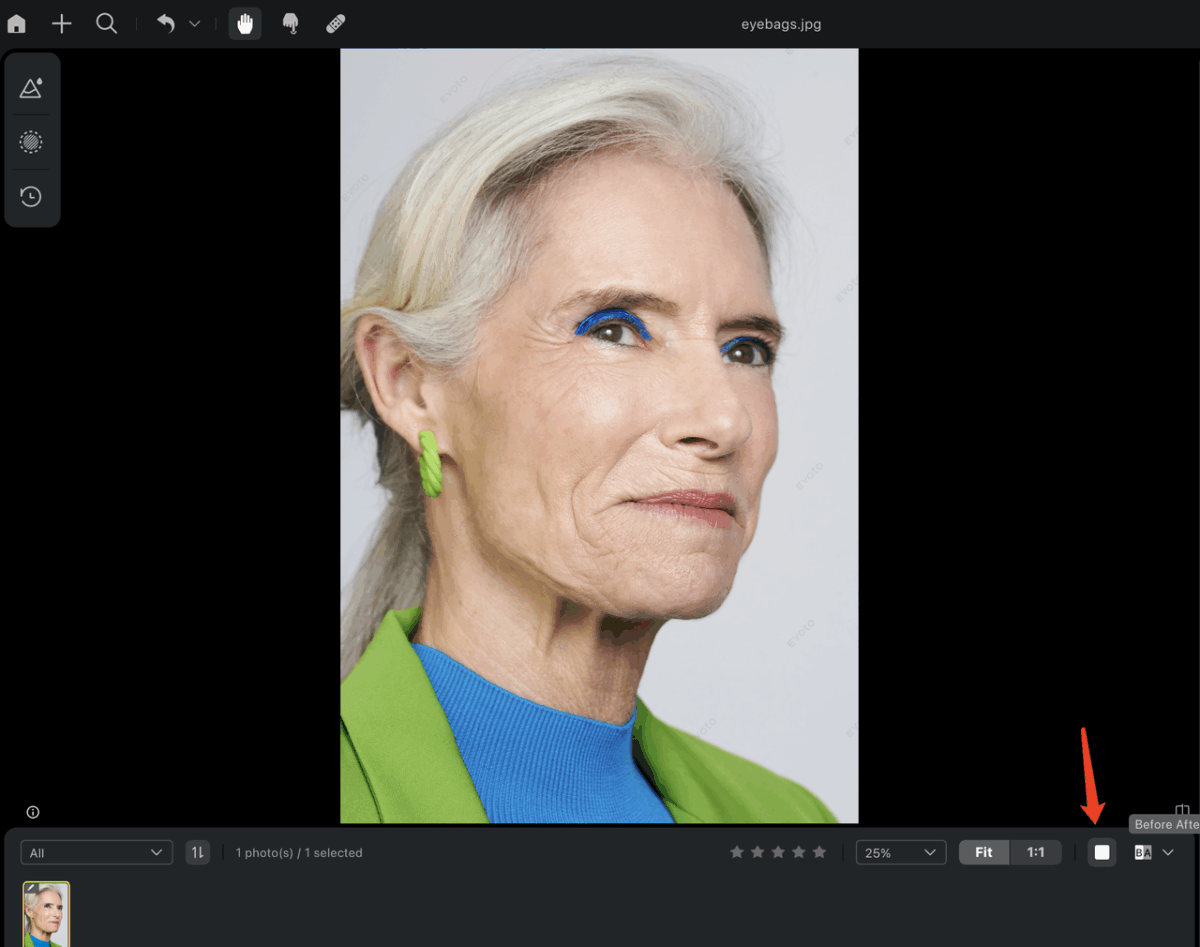This screenshot has height=947, width=1200.
Task: Select the Hand pan tool
Action: click(245, 24)
